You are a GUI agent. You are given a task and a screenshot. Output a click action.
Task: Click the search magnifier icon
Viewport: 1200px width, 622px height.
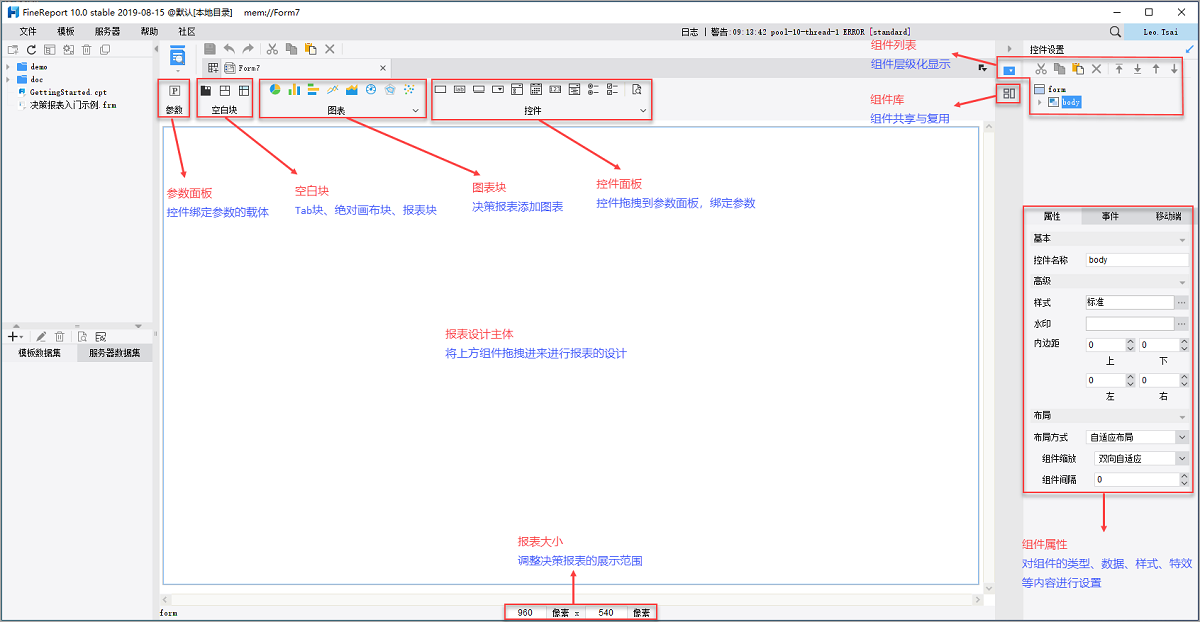click(x=1115, y=32)
